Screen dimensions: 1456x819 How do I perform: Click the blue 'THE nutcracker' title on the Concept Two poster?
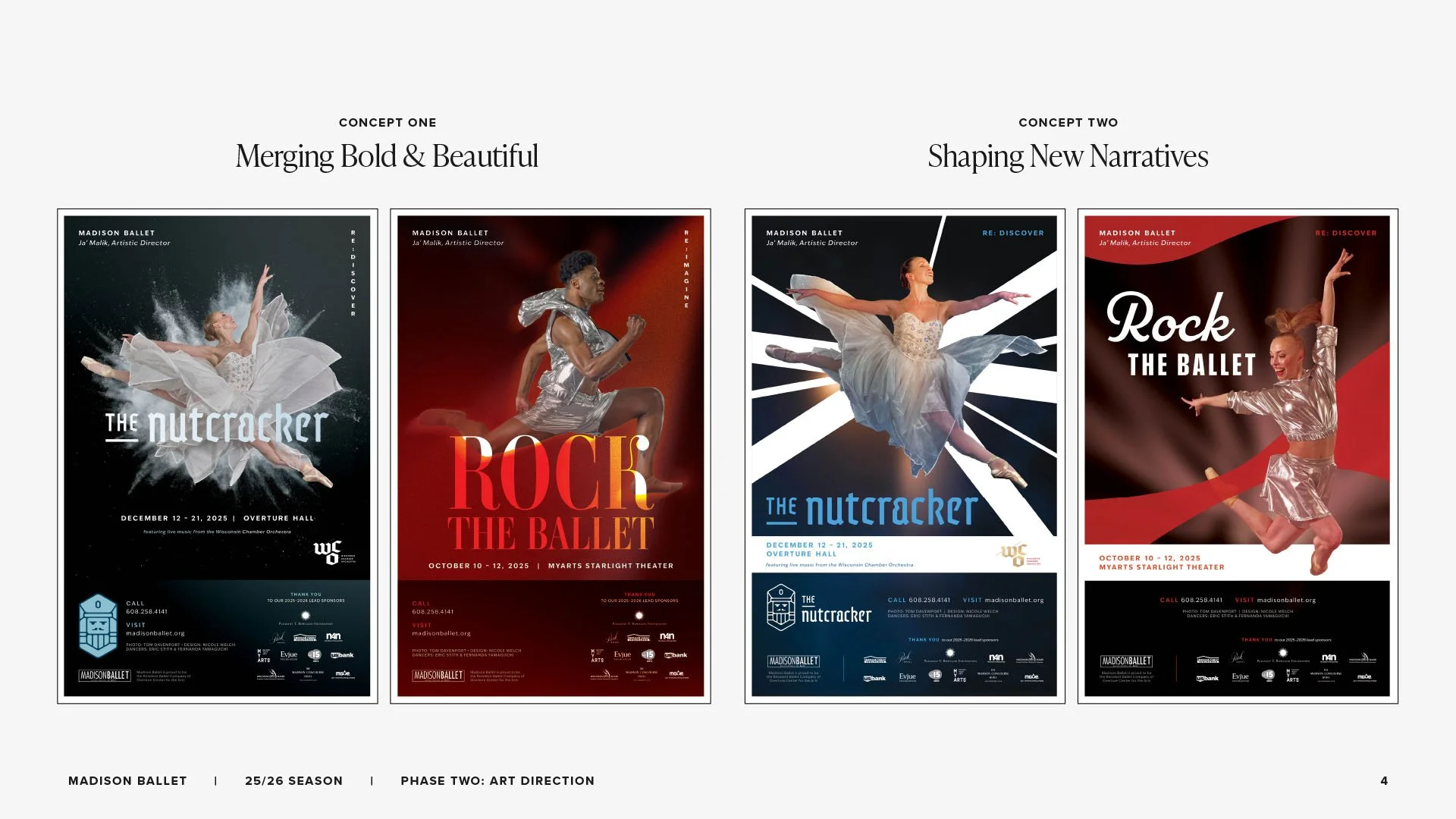871,509
